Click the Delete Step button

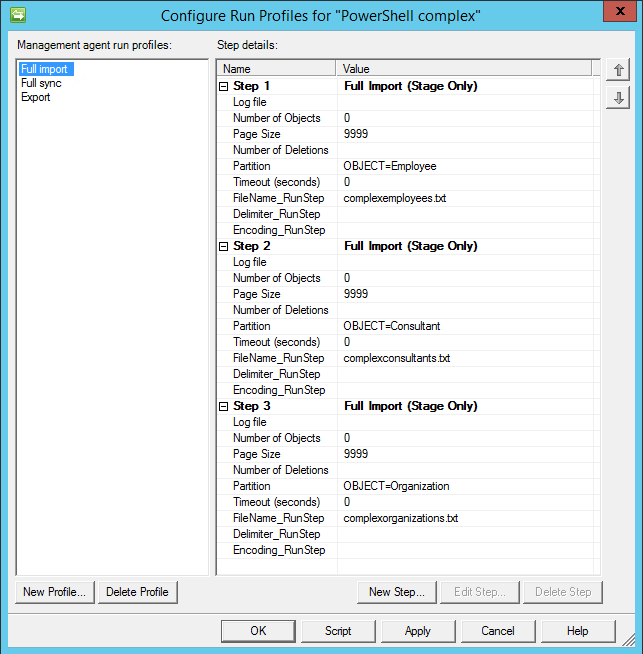[x=563, y=592]
